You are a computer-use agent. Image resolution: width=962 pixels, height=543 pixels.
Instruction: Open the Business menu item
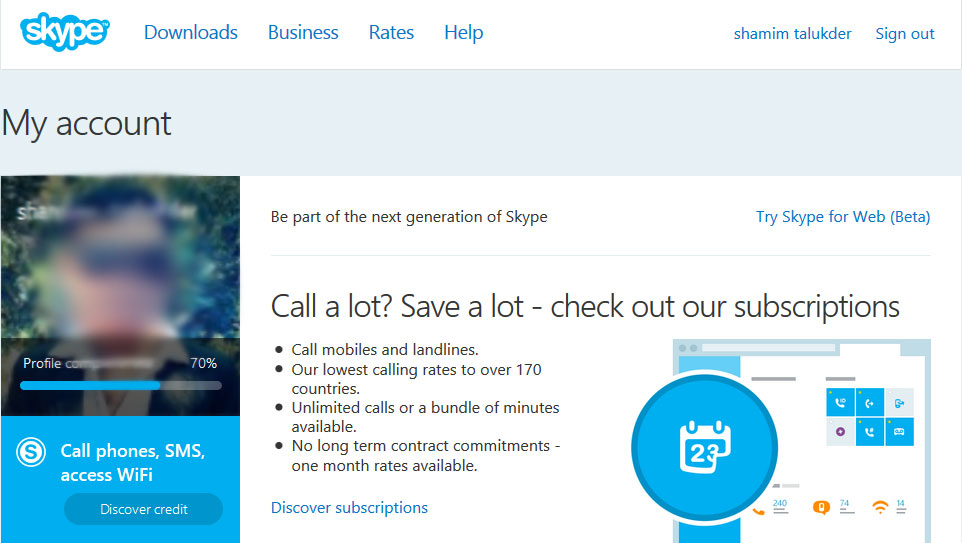303,33
